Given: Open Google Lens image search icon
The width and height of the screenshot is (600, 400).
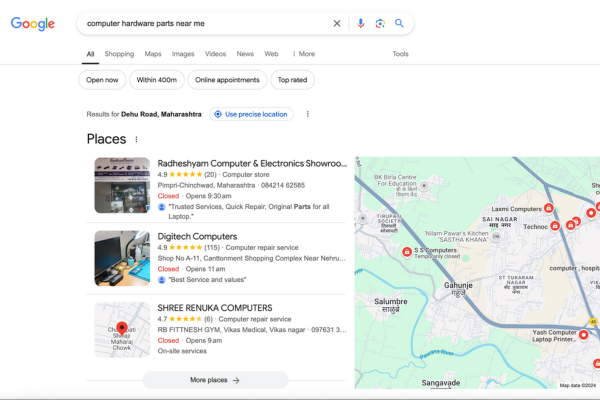Looking at the screenshot, I should click(380, 23).
